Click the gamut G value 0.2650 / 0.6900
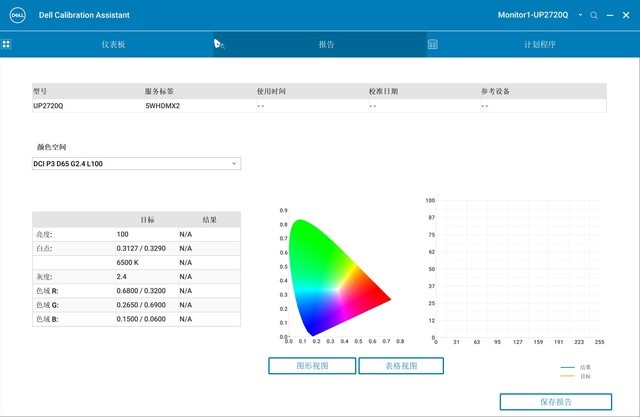 [x=141, y=305]
